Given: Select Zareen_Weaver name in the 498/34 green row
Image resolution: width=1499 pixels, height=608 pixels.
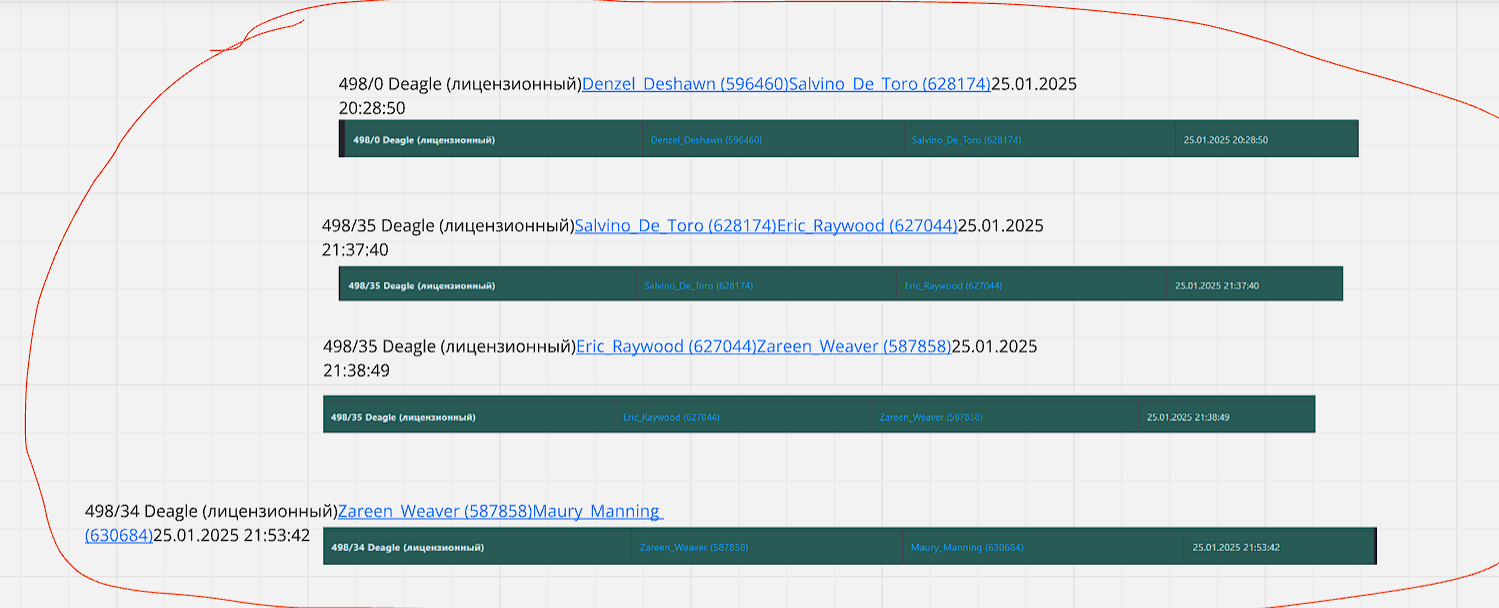Looking at the screenshot, I should [694, 548].
